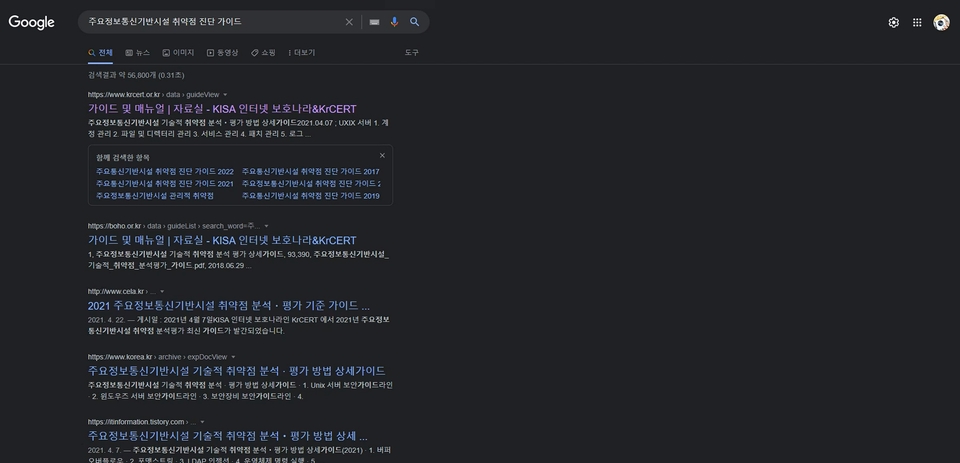Select related search '취약점 진단 가이드 2017'

[x=310, y=171]
